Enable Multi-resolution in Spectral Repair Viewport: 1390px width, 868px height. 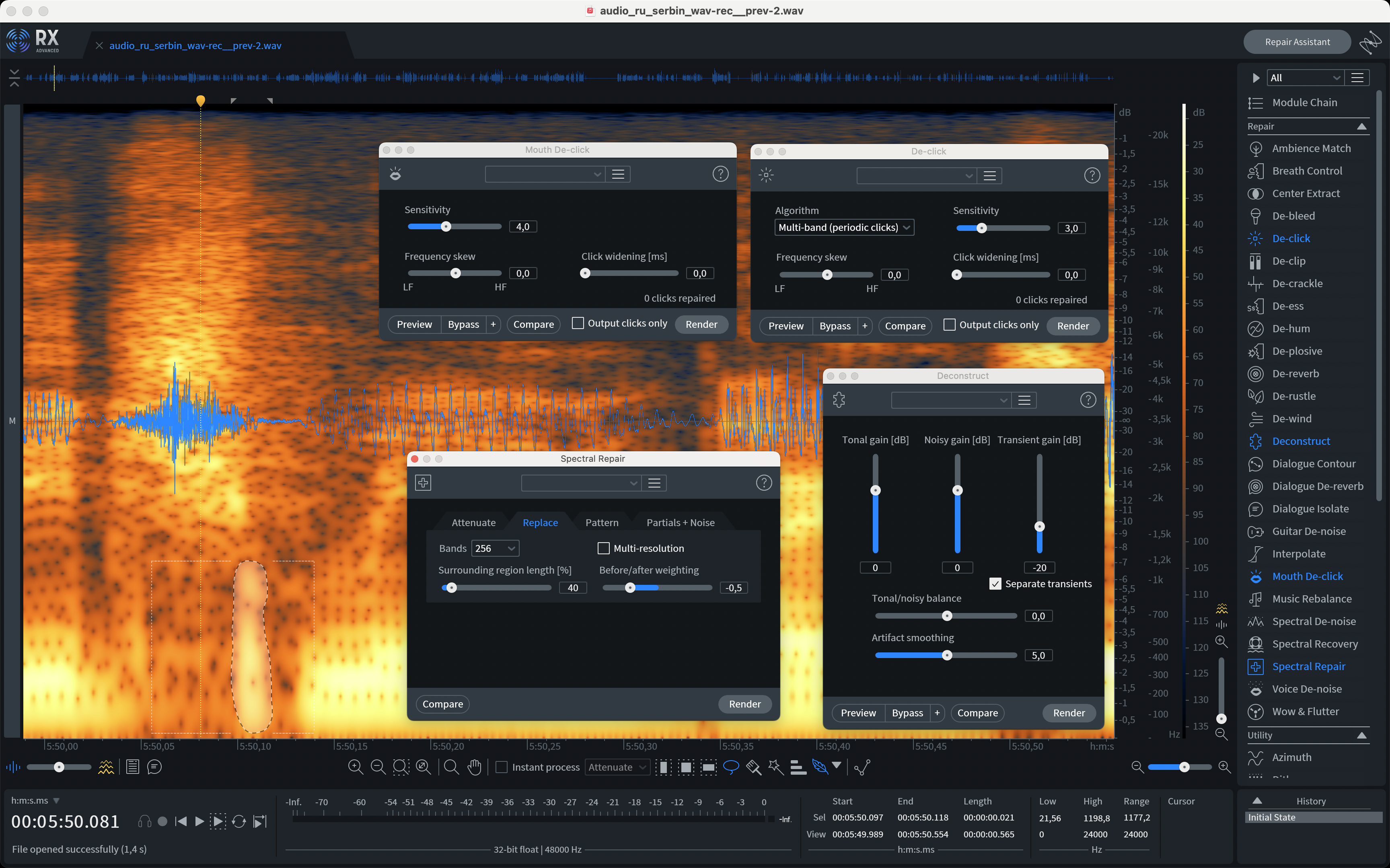[x=603, y=548]
